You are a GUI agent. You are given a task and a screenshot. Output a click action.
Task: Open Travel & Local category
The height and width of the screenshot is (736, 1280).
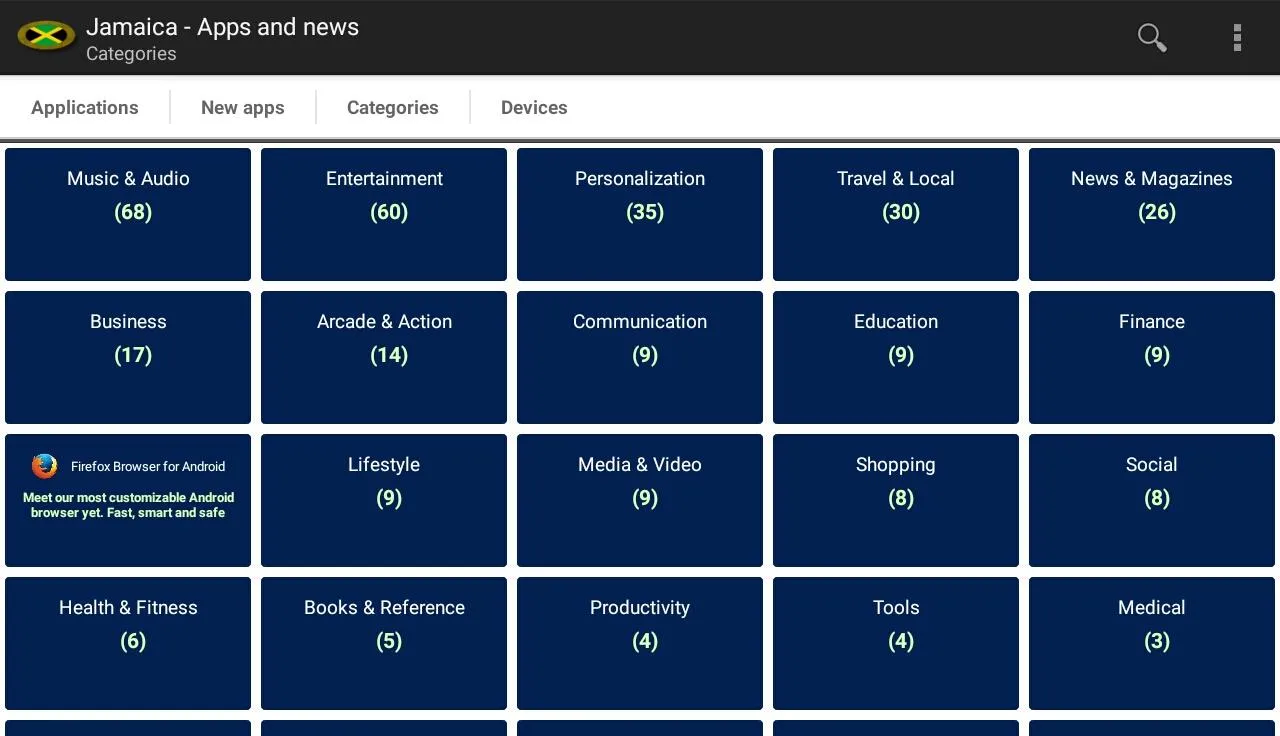tap(896, 214)
